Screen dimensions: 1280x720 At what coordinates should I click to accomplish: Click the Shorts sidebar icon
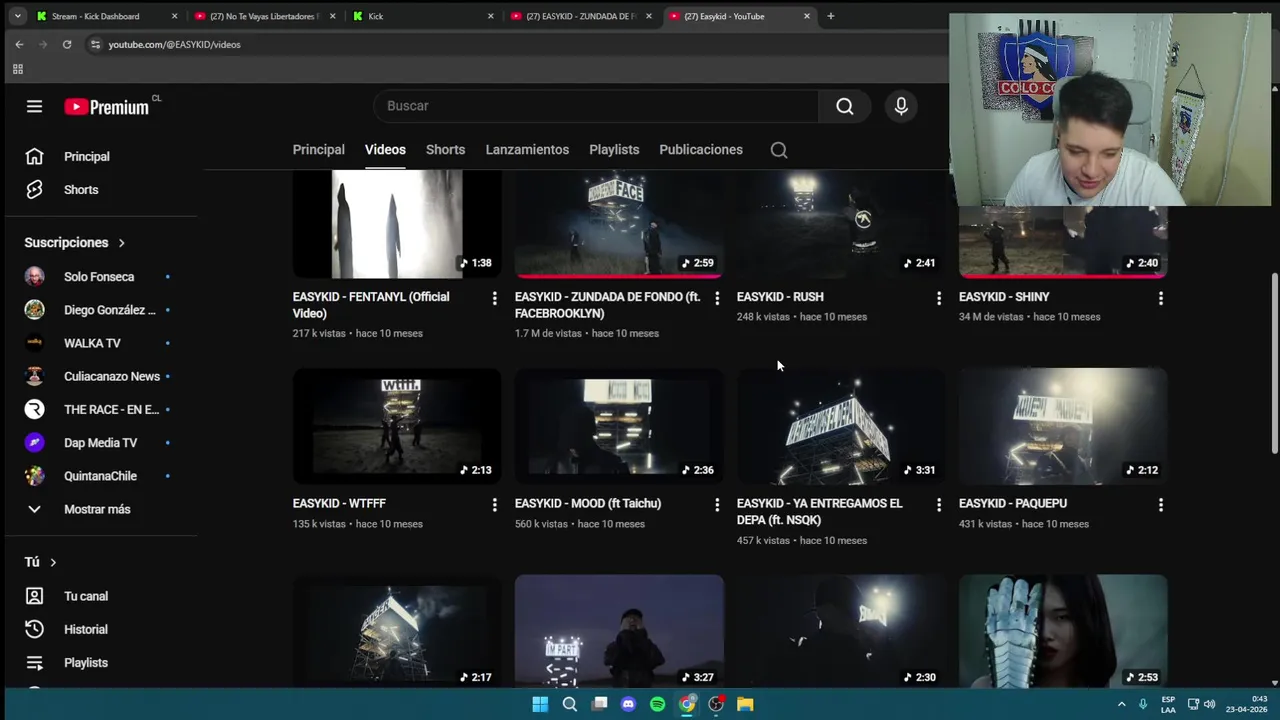click(34, 189)
